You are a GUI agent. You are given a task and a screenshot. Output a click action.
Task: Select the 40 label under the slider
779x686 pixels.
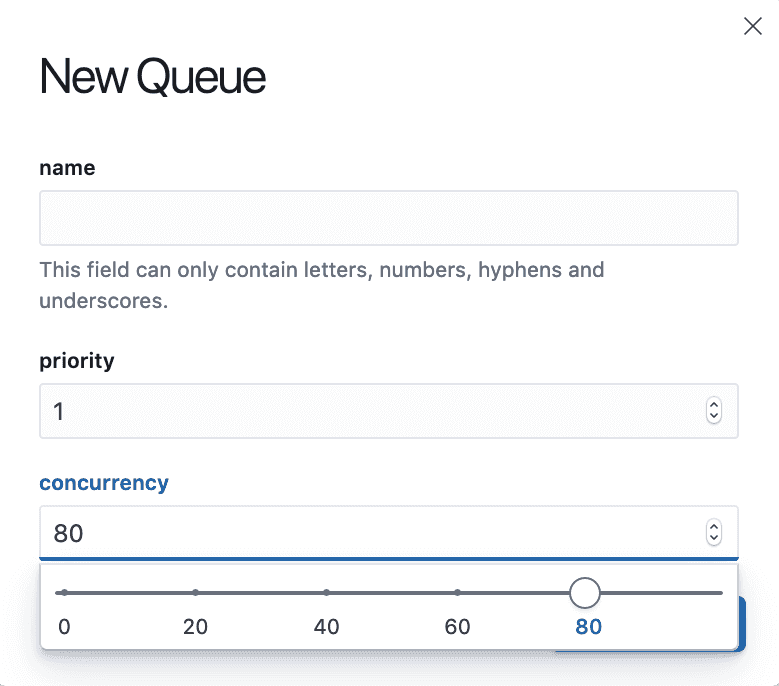[326, 627]
